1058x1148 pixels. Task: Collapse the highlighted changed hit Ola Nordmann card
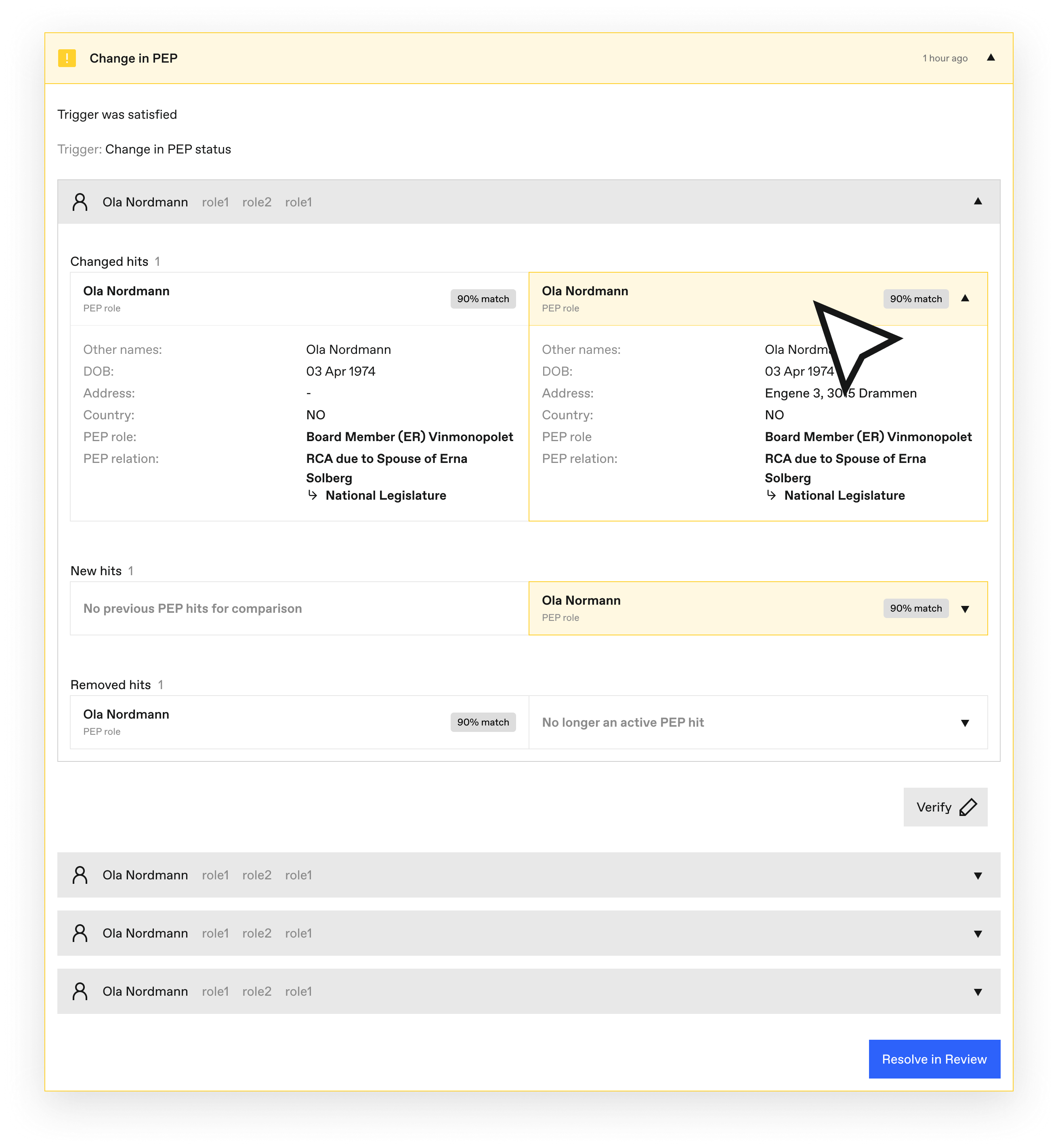(965, 298)
